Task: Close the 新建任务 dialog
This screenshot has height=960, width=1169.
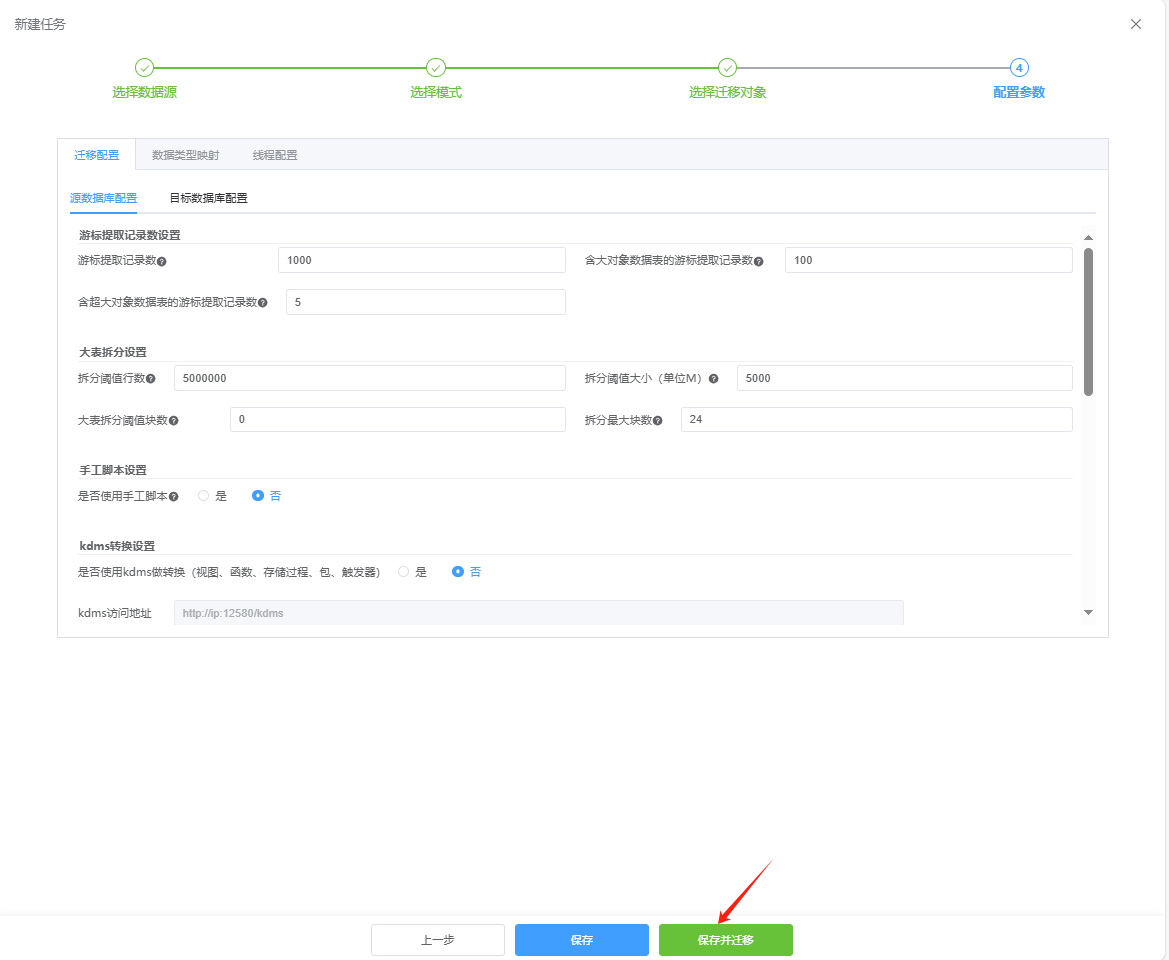Action: [x=1135, y=25]
